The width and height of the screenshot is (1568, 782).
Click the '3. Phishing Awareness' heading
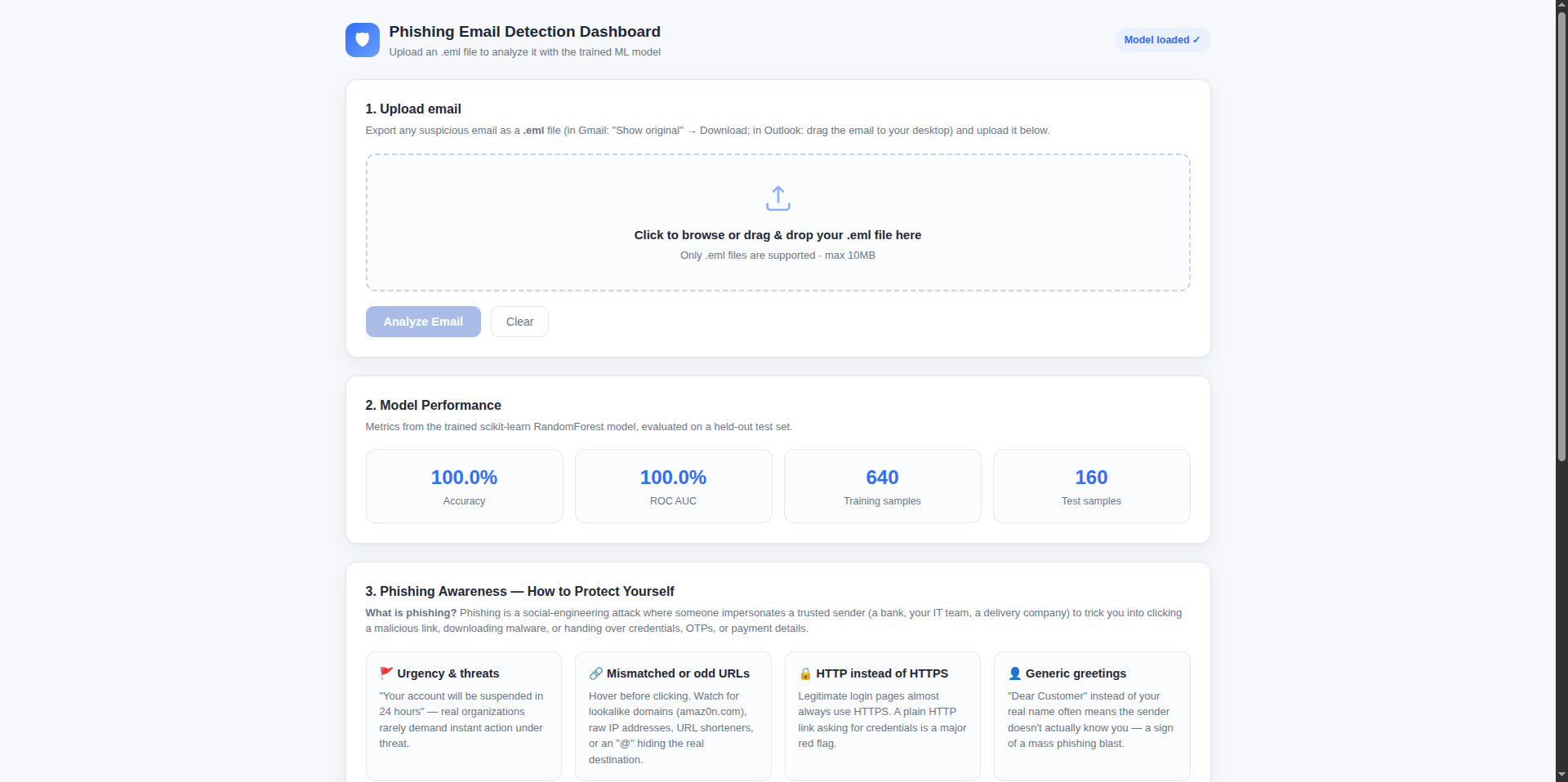coord(519,591)
